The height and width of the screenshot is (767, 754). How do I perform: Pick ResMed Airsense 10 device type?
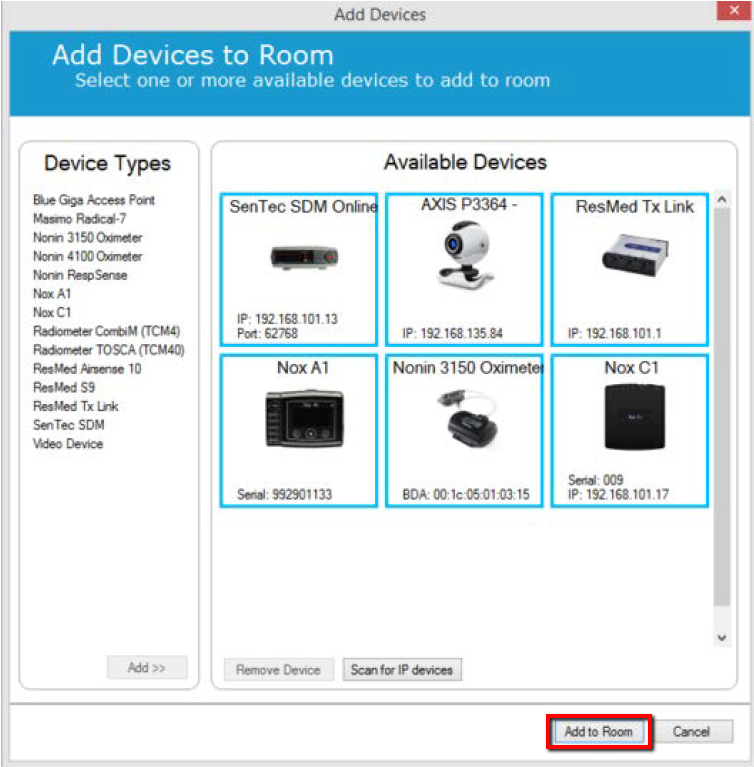87,369
